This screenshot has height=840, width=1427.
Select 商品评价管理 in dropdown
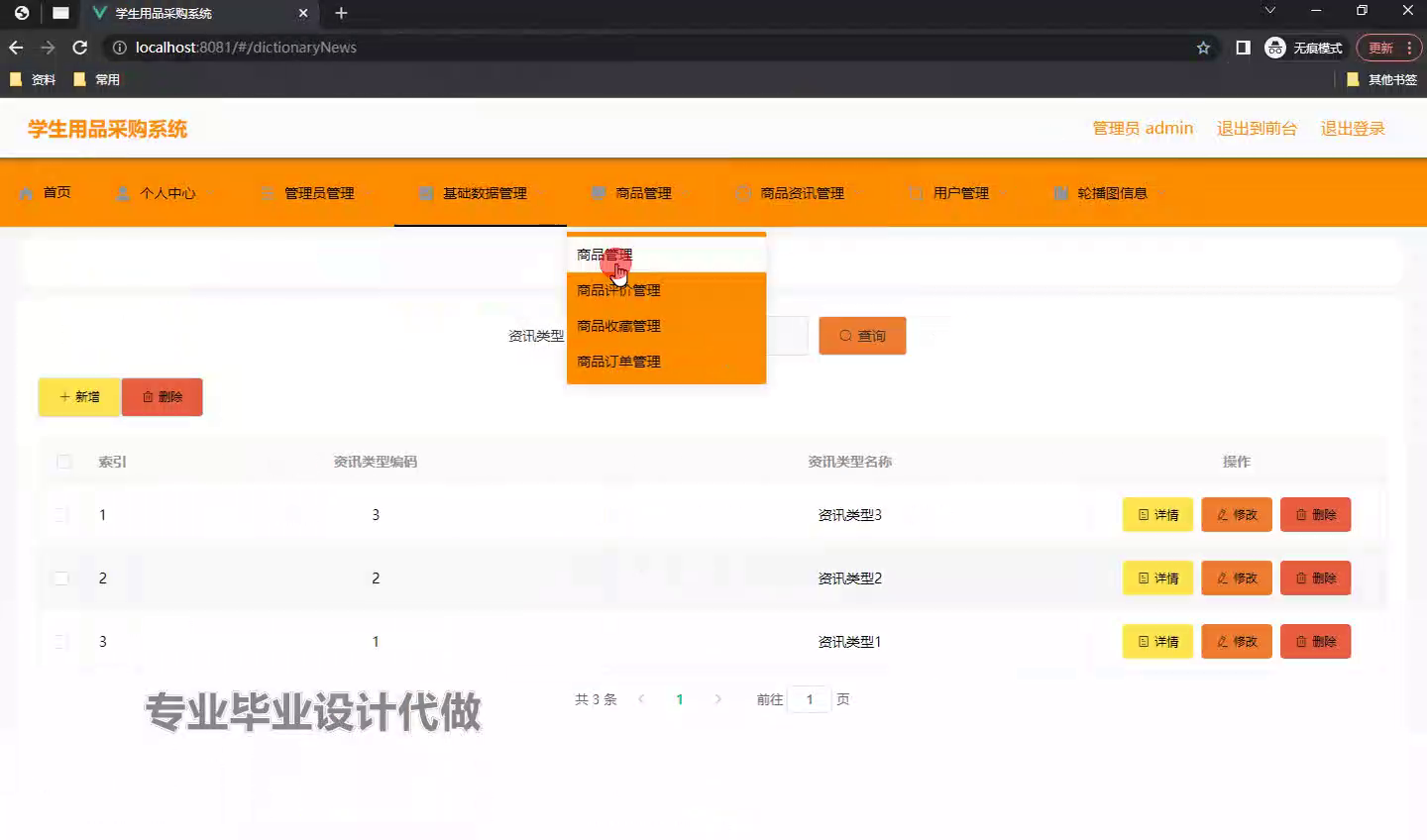pos(666,290)
